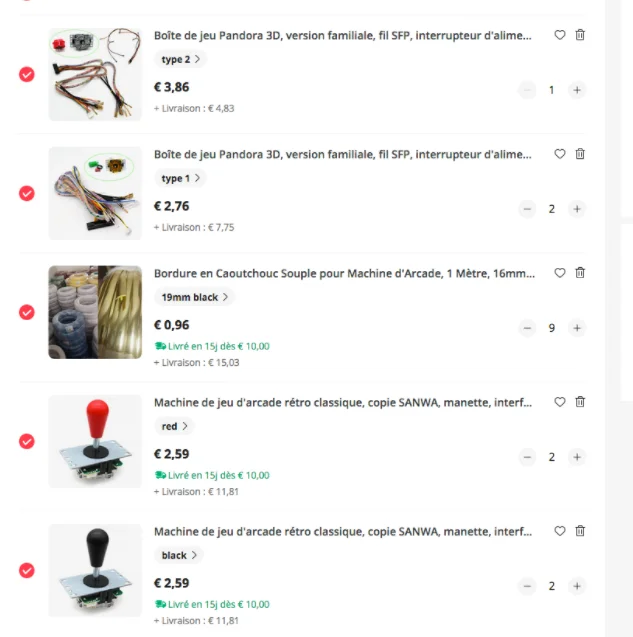Screen dimensions: 633x637
Task: Open the type 2 variant selector
Action: tap(180, 59)
